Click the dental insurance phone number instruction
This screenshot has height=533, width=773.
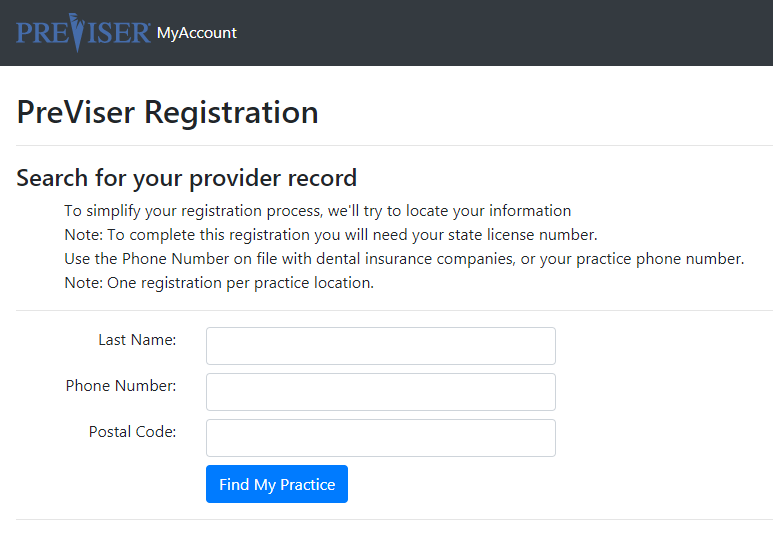404,259
